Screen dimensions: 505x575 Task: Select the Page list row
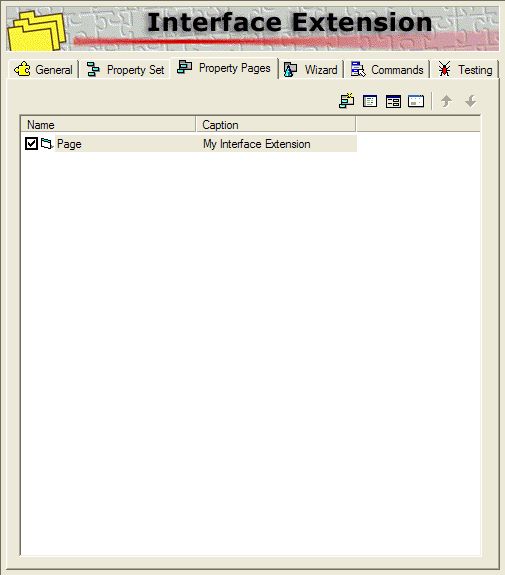point(189,144)
